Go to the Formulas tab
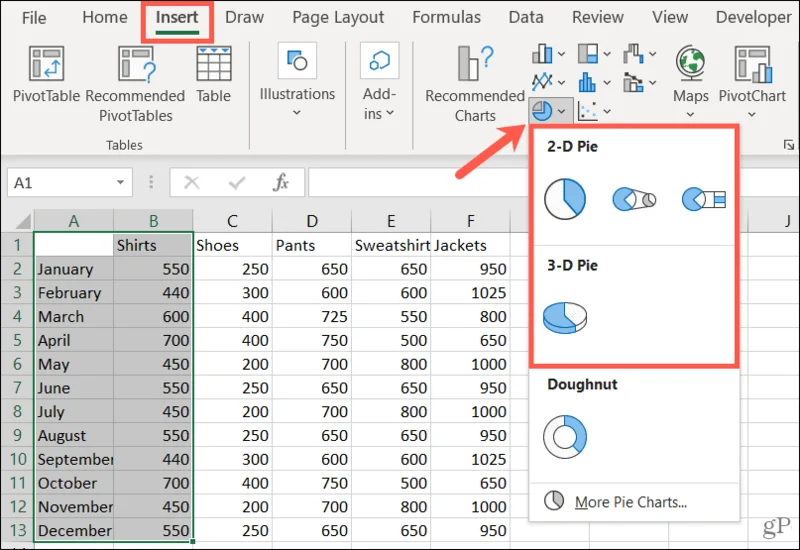 click(446, 17)
